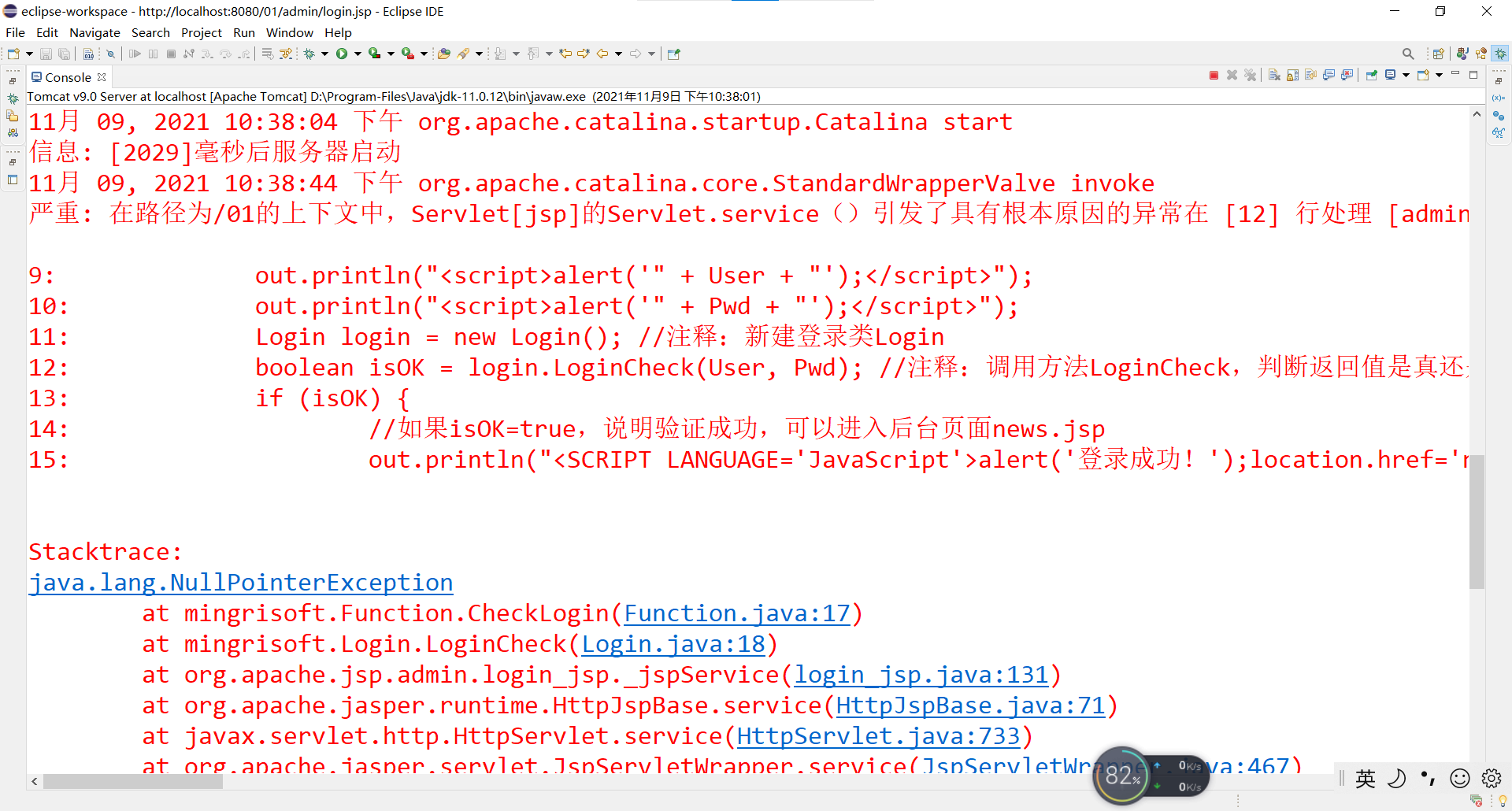
Task: Click the Coverage launch icon
Action: pos(375,54)
